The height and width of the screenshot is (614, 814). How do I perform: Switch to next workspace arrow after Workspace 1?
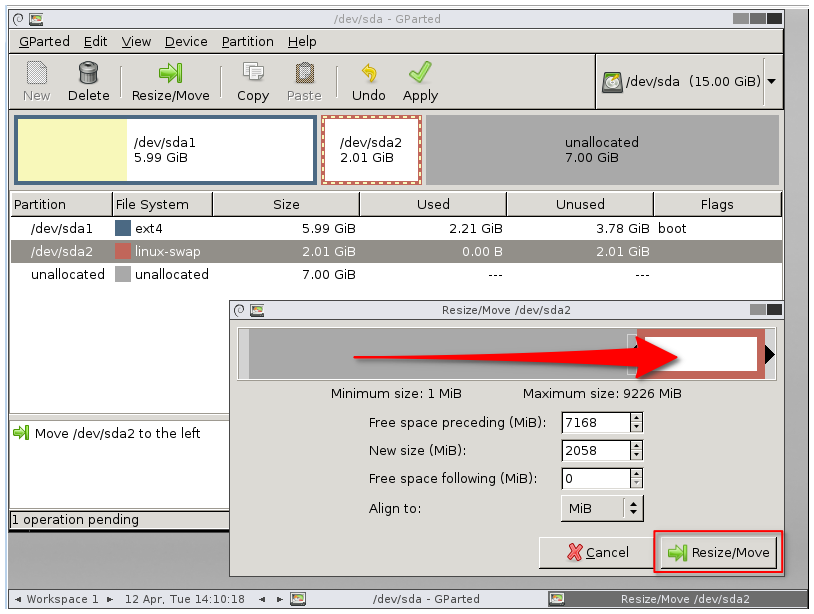[110, 599]
